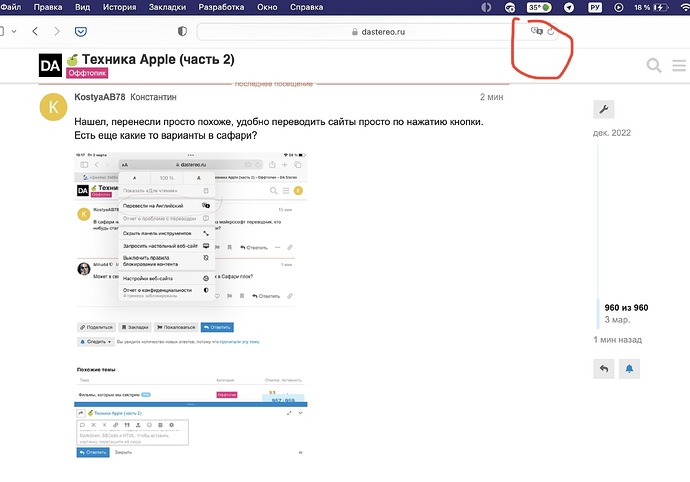The width and height of the screenshot is (690, 482).
Task: Open the Окно menu
Action: pyautogui.click(x=267, y=7)
